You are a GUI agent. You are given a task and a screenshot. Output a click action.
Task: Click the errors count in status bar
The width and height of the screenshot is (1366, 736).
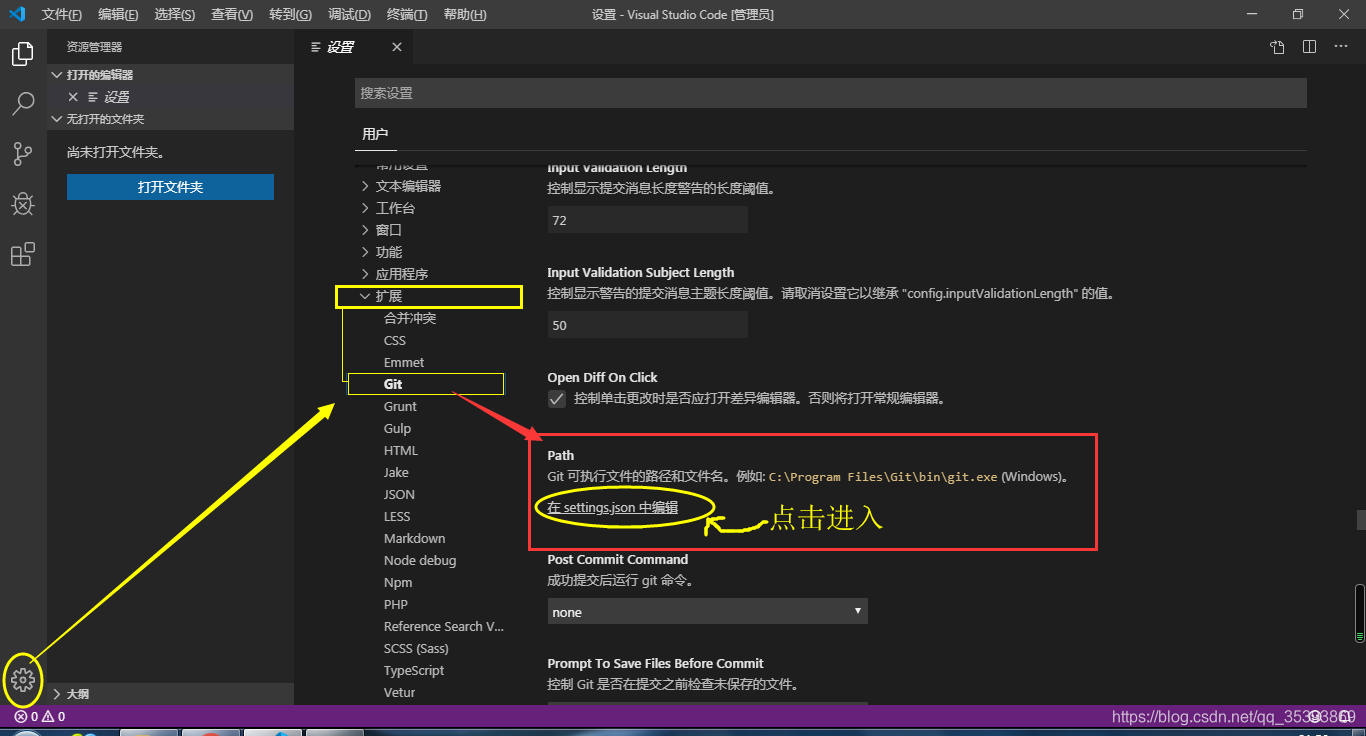coord(25,716)
